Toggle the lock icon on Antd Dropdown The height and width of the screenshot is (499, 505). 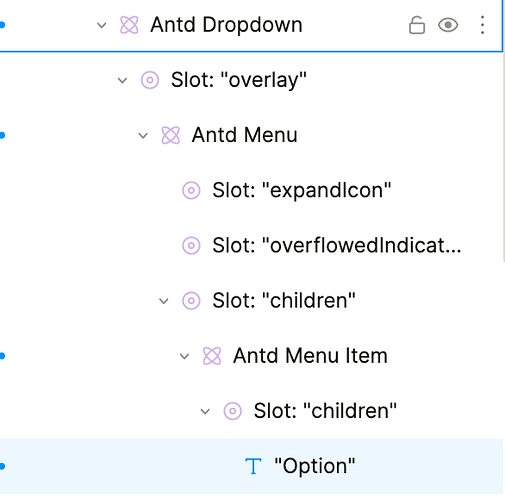[x=417, y=25]
